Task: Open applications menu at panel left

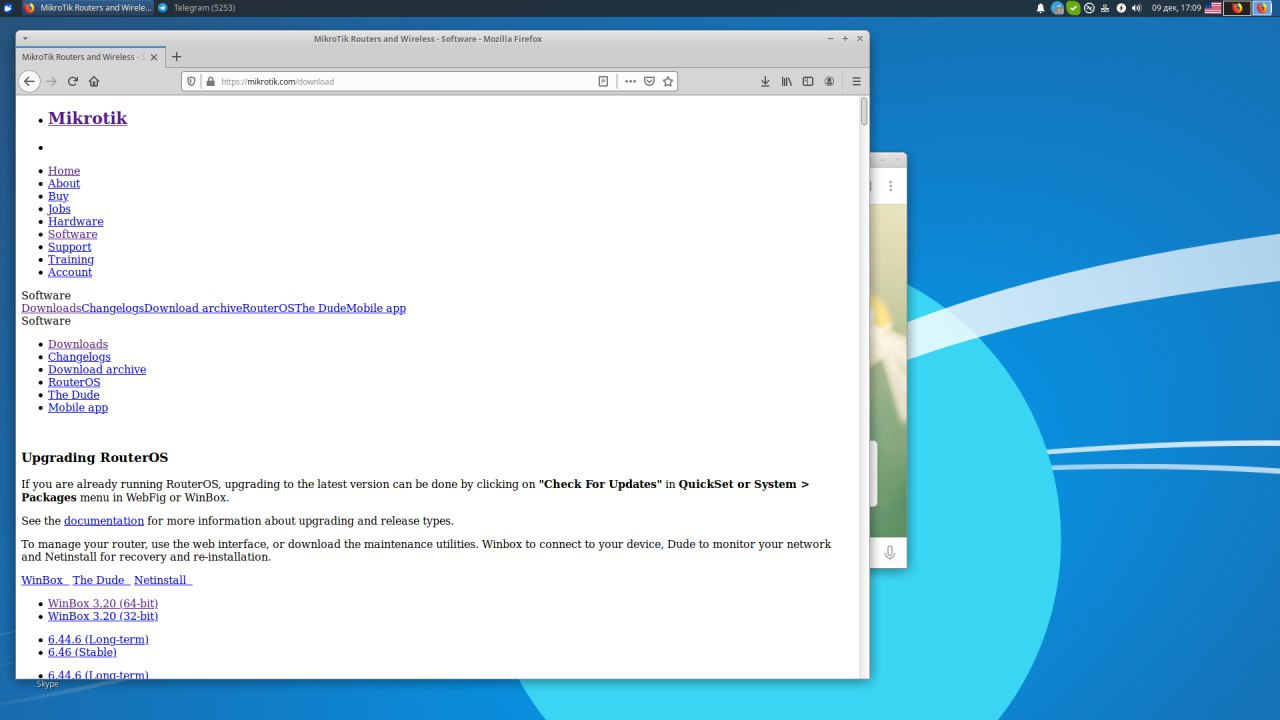Action: [8, 8]
